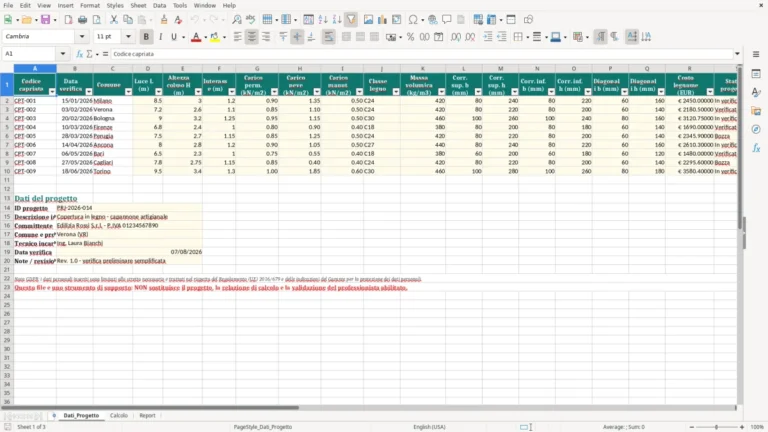Click the formula input line
The height and width of the screenshot is (432, 768).
[x=422, y=54]
